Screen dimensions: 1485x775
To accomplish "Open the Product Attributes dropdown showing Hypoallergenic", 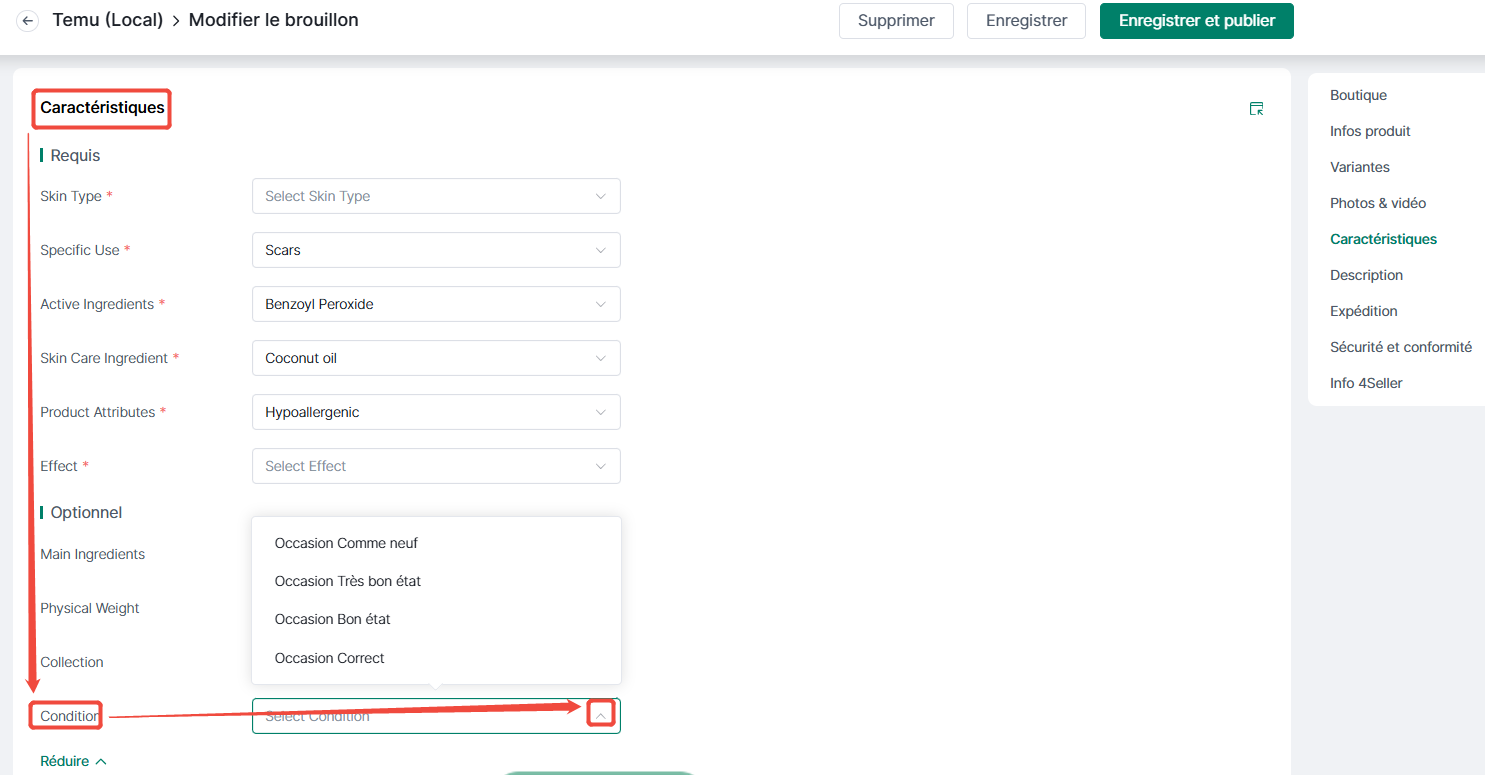I will coord(436,412).
